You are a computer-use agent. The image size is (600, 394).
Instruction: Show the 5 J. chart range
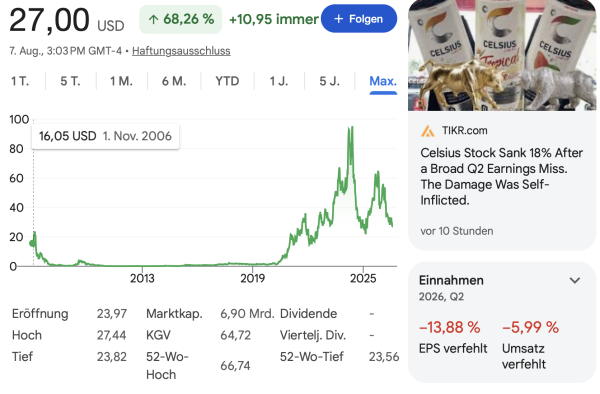click(329, 81)
